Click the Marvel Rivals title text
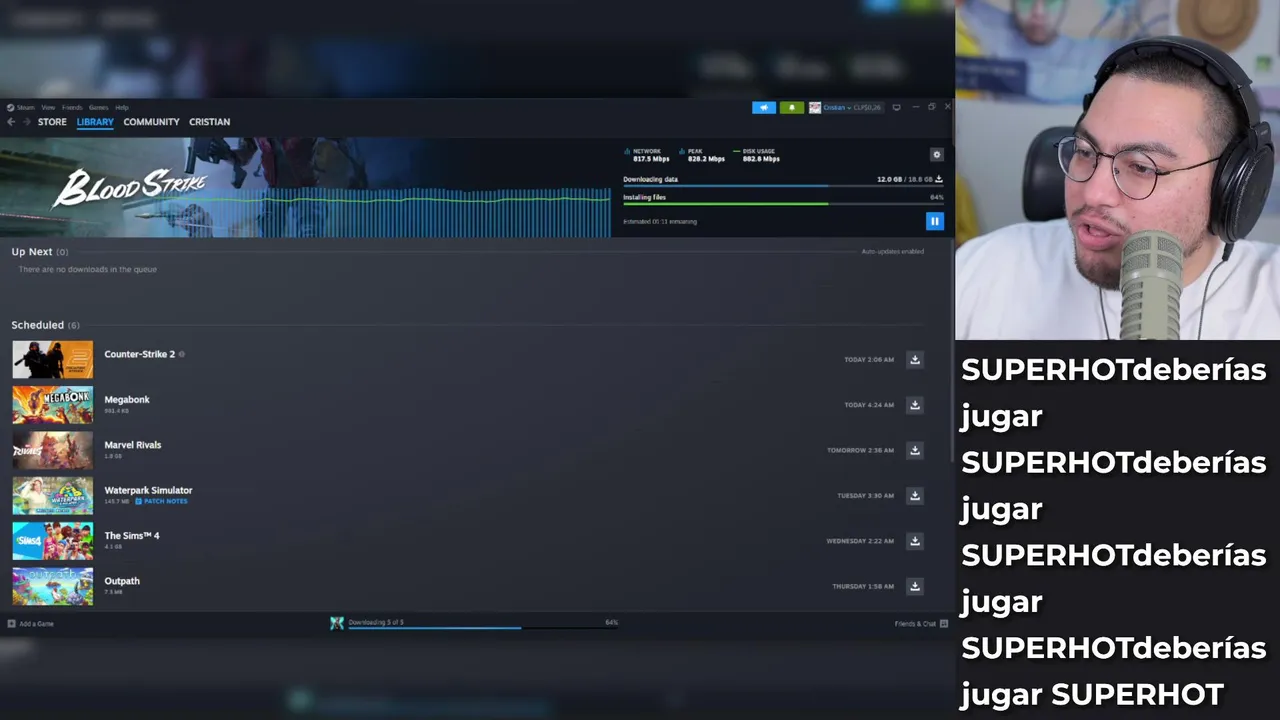The height and width of the screenshot is (720, 1280). tap(132, 445)
